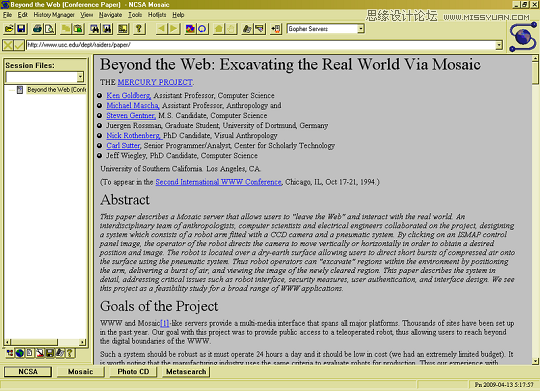Click the X cancel button beside the URL field
Image resolution: width=540 pixels, height=391 pixels.
click(8, 45)
